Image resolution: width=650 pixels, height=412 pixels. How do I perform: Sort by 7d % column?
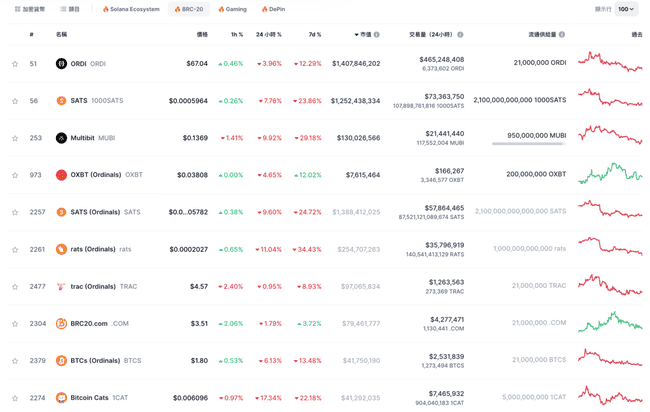tap(315, 35)
